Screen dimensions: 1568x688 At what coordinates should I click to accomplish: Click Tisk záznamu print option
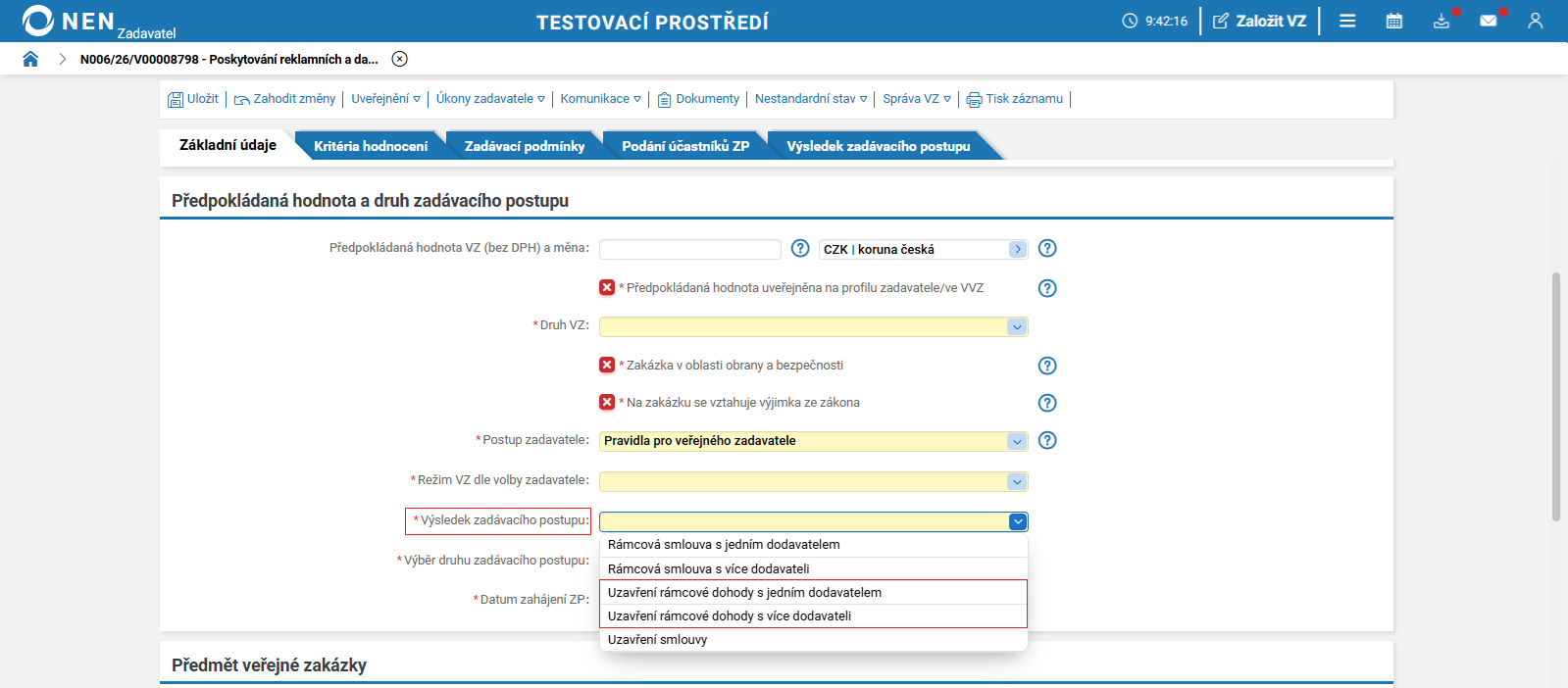coord(1015,99)
